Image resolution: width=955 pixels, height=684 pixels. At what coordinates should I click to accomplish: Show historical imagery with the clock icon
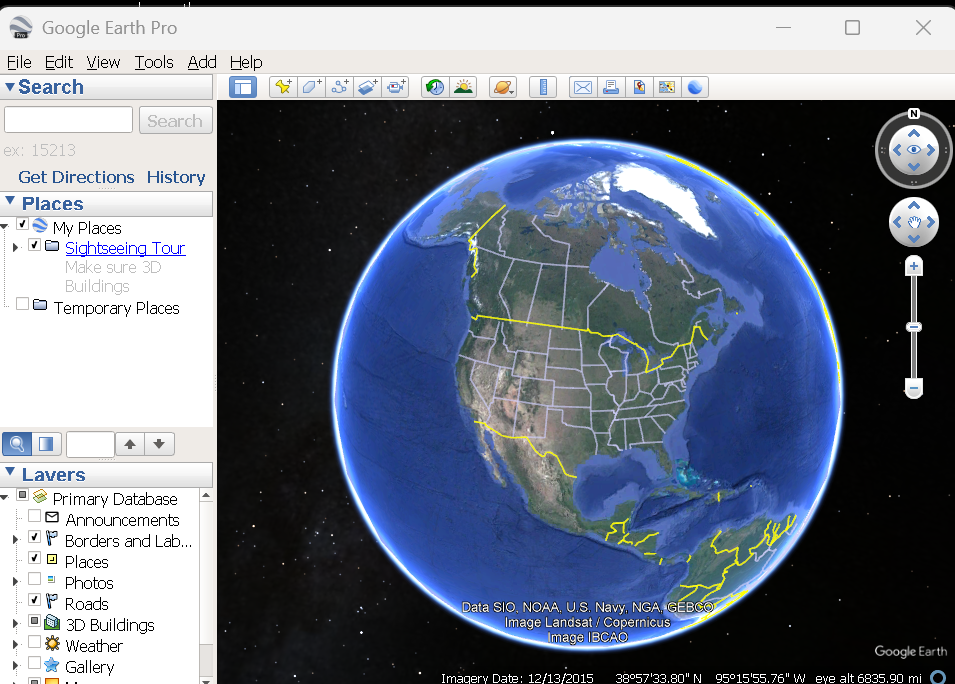(x=435, y=87)
